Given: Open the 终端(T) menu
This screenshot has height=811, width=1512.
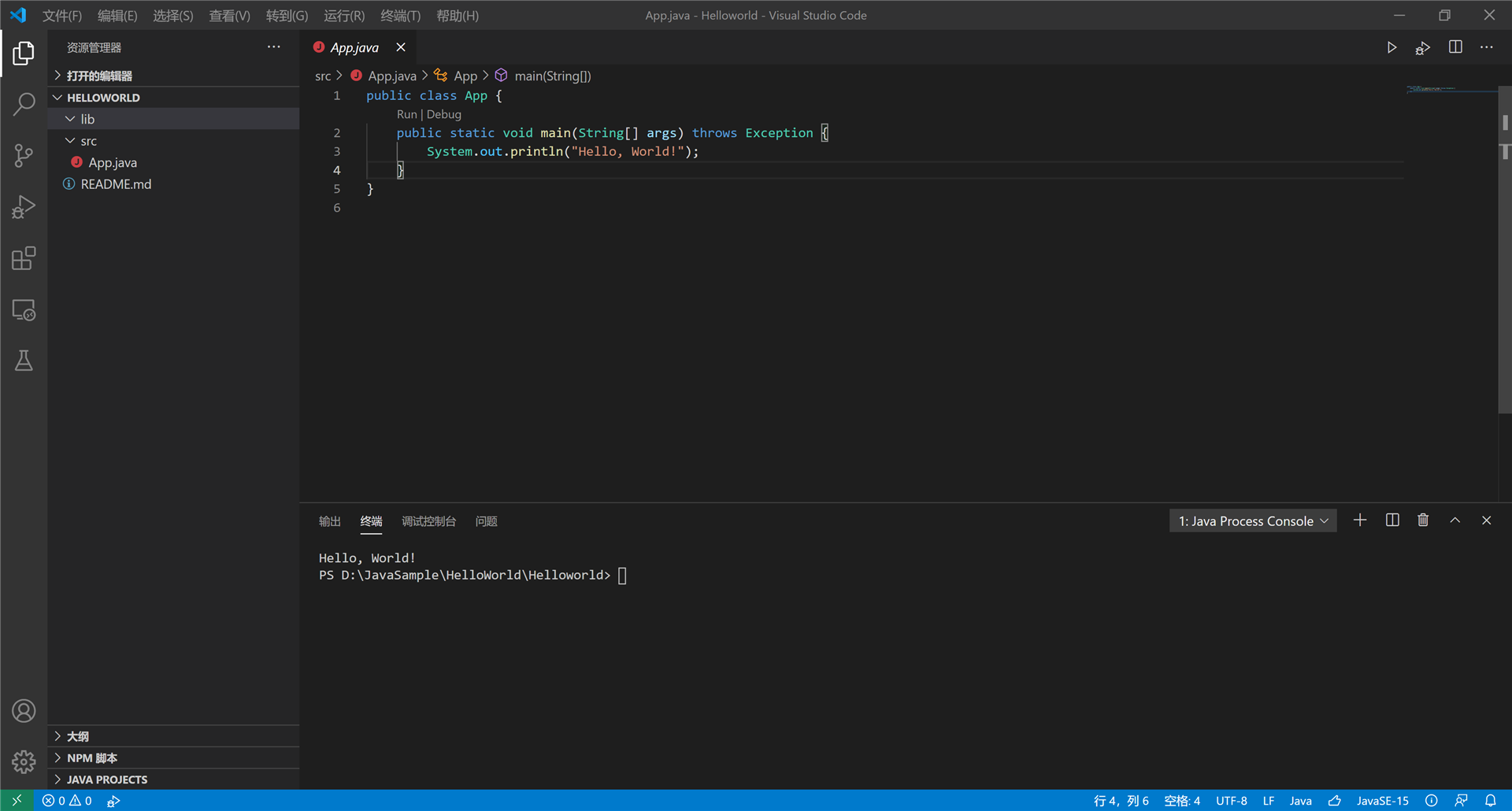Looking at the screenshot, I should point(401,16).
